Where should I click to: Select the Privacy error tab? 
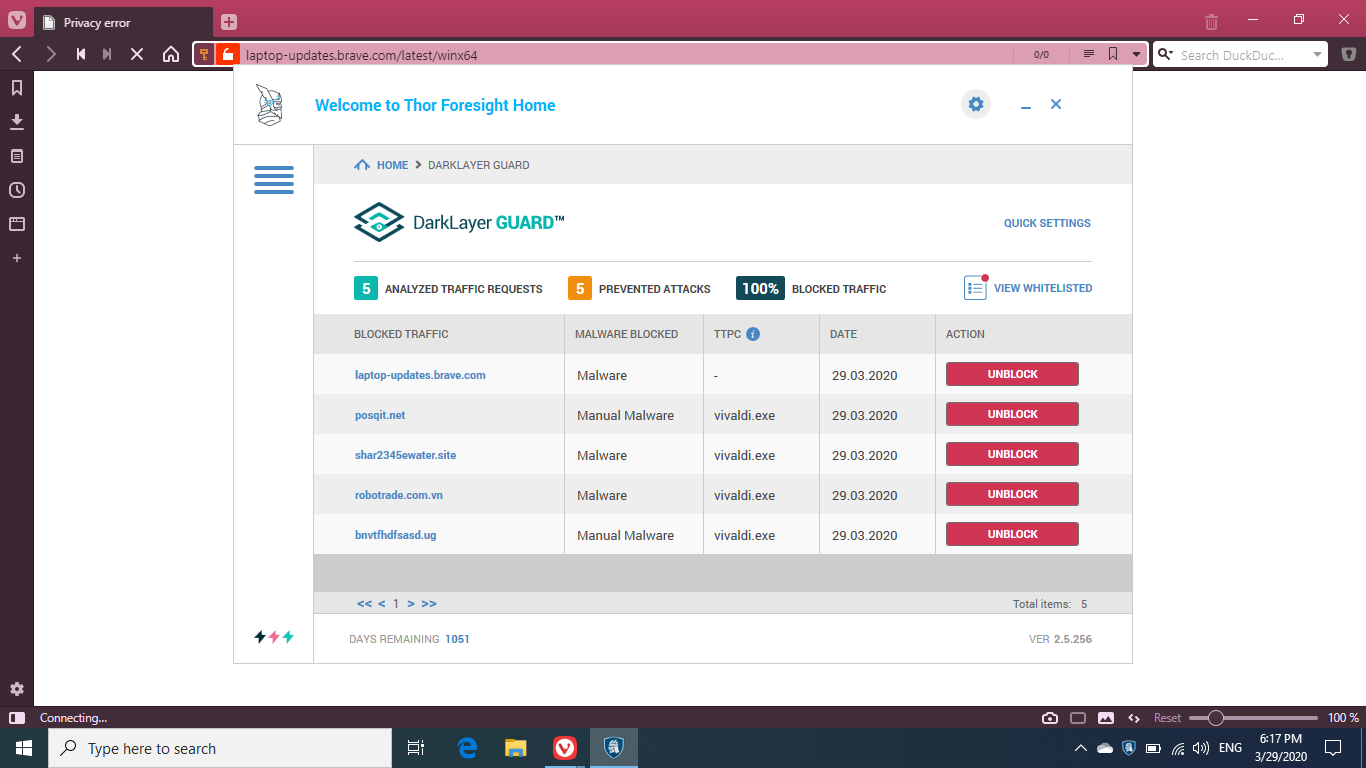(x=124, y=22)
